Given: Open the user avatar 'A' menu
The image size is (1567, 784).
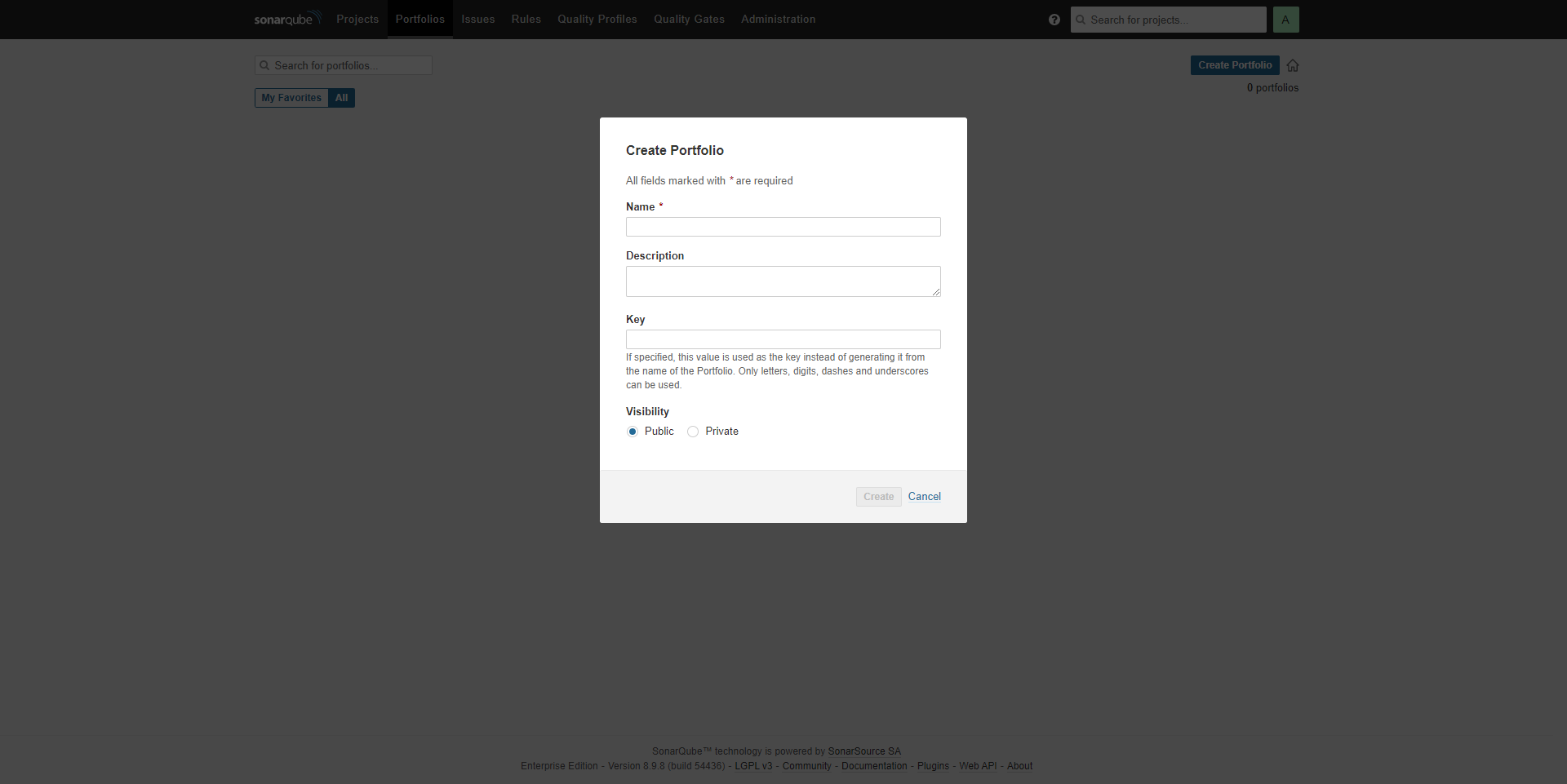Looking at the screenshot, I should point(1285,20).
